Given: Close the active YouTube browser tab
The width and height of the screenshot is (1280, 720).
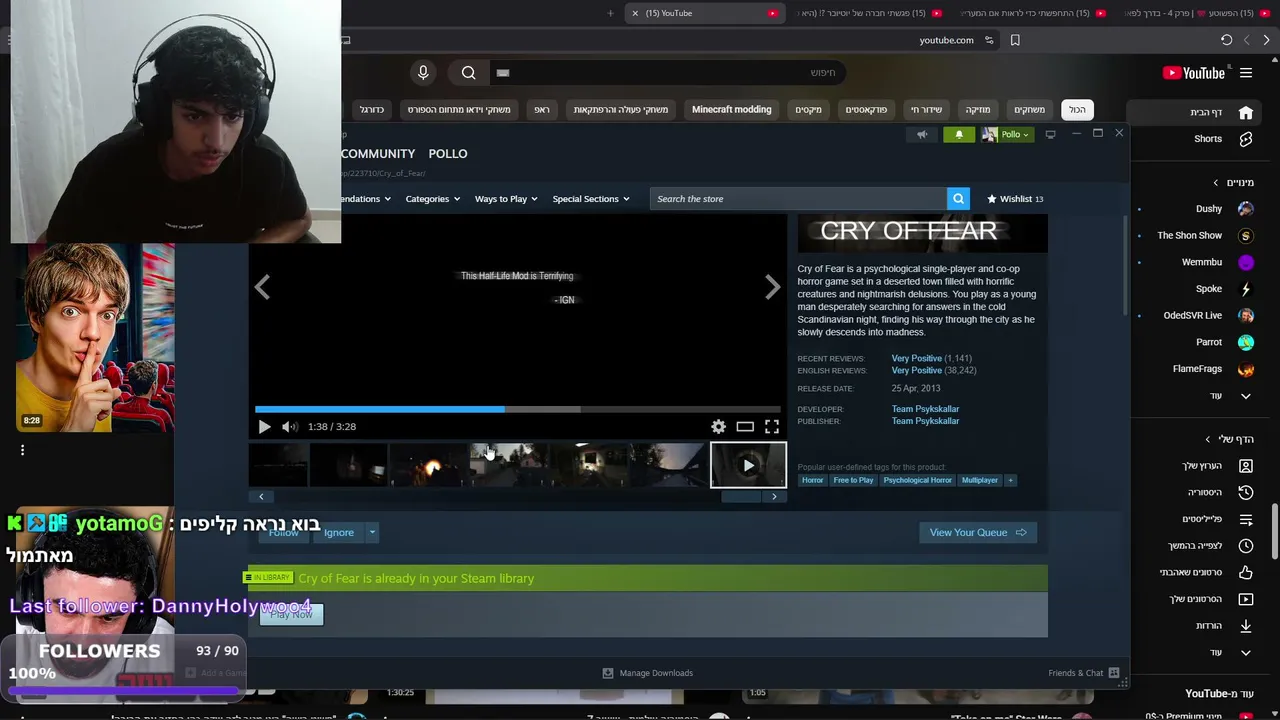Looking at the screenshot, I should click(634, 13).
